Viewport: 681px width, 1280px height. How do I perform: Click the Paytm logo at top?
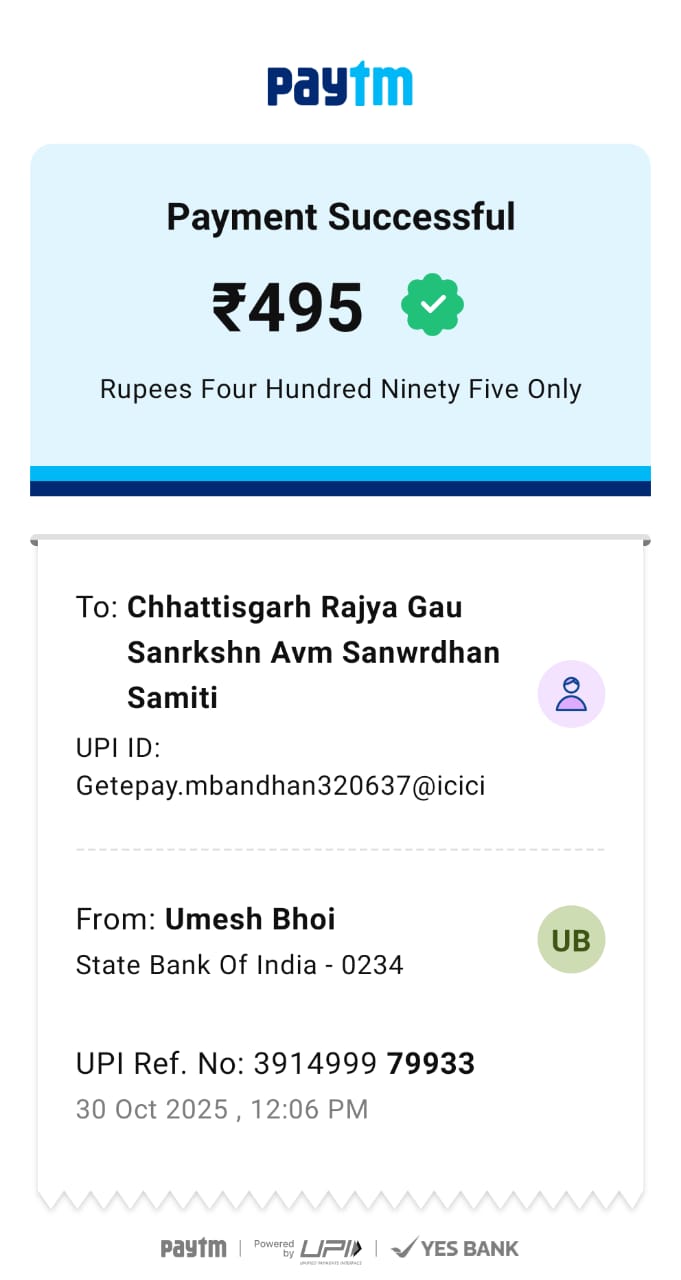tap(340, 85)
